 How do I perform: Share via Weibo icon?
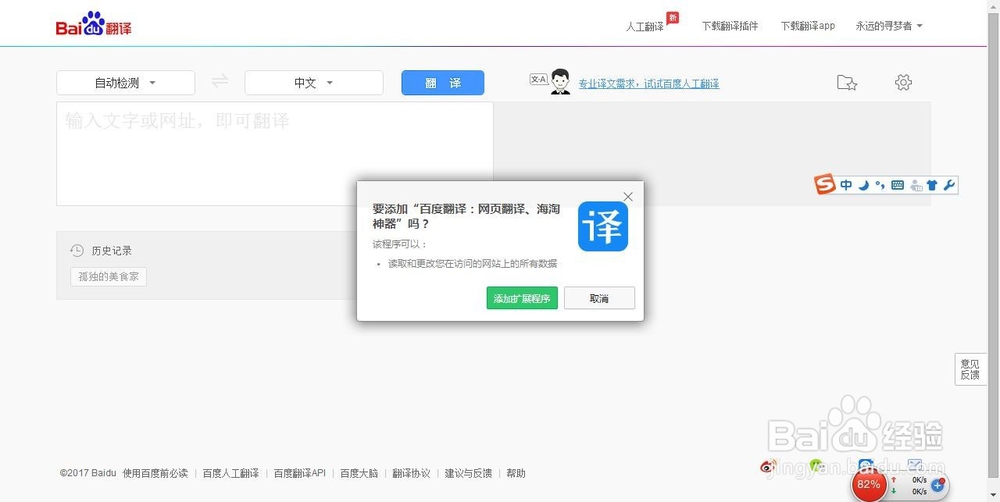[768, 466]
